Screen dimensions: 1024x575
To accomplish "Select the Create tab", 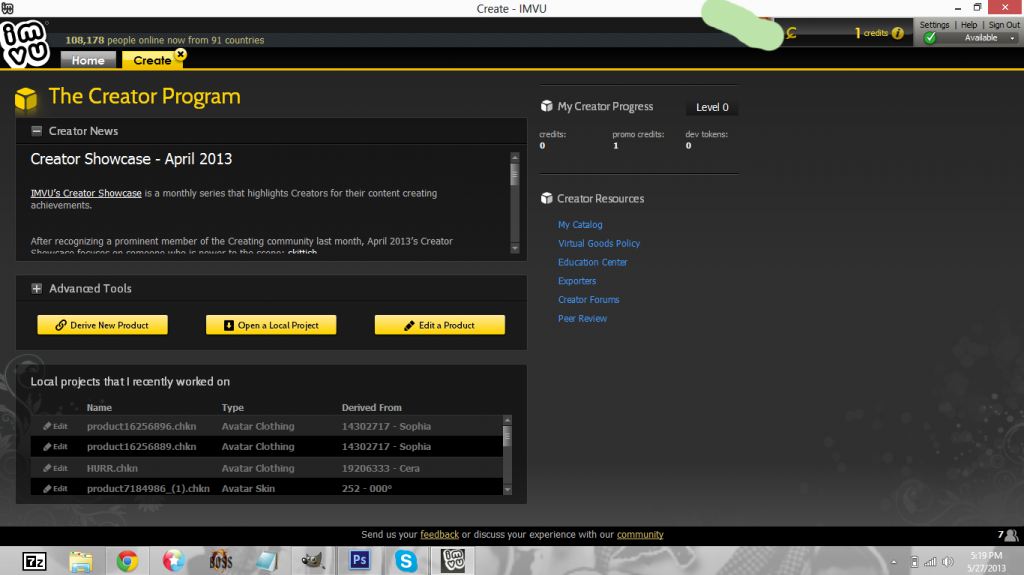I will click(152, 60).
